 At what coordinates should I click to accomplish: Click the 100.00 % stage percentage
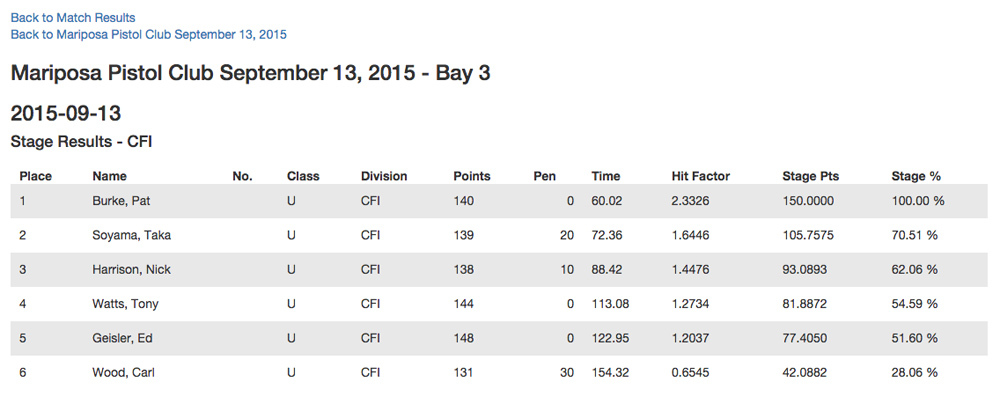click(x=918, y=201)
